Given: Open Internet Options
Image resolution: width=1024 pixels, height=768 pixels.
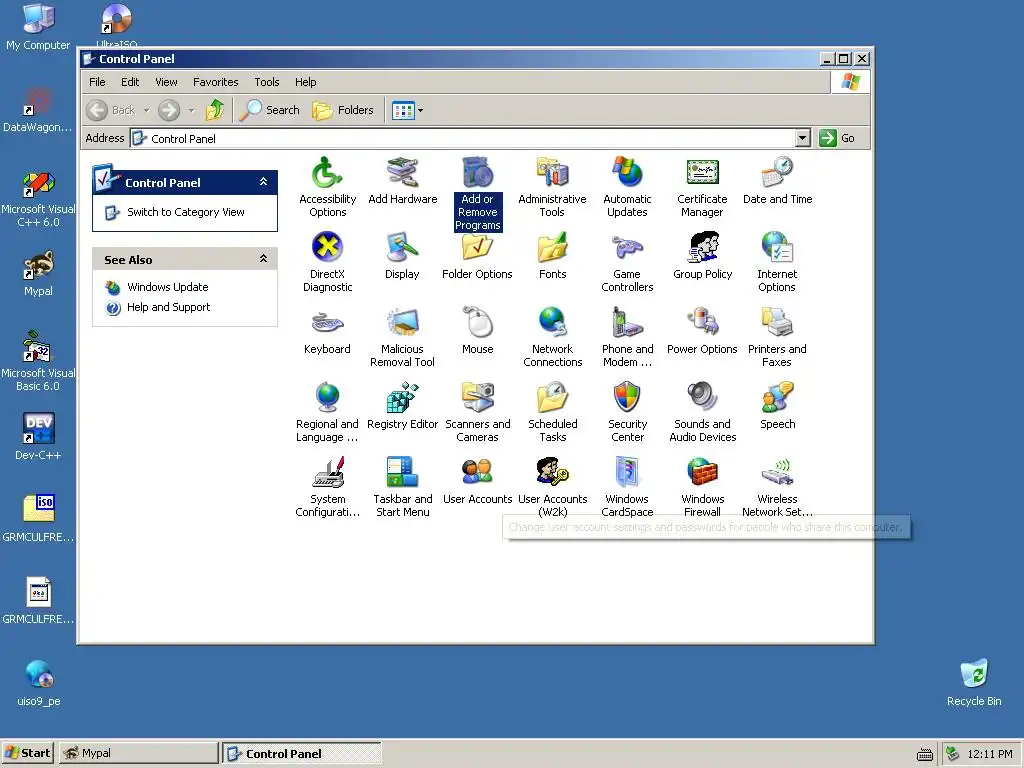Looking at the screenshot, I should (777, 262).
